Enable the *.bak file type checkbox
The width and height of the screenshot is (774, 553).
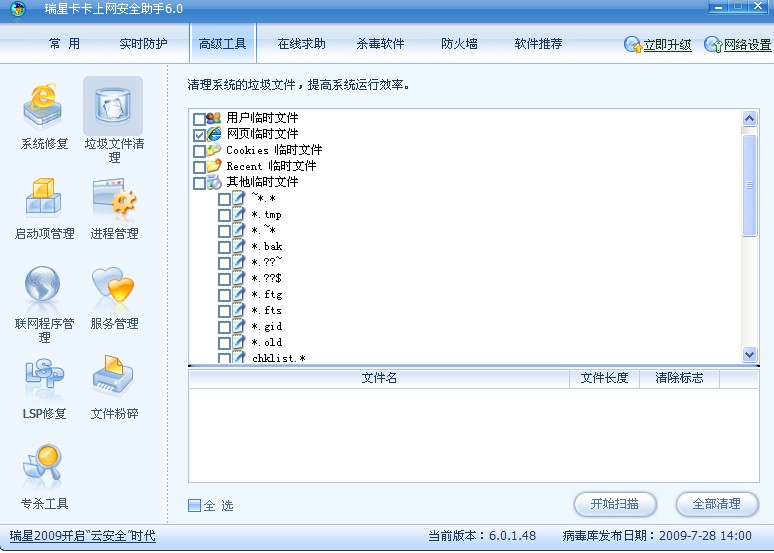pos(224,247)
